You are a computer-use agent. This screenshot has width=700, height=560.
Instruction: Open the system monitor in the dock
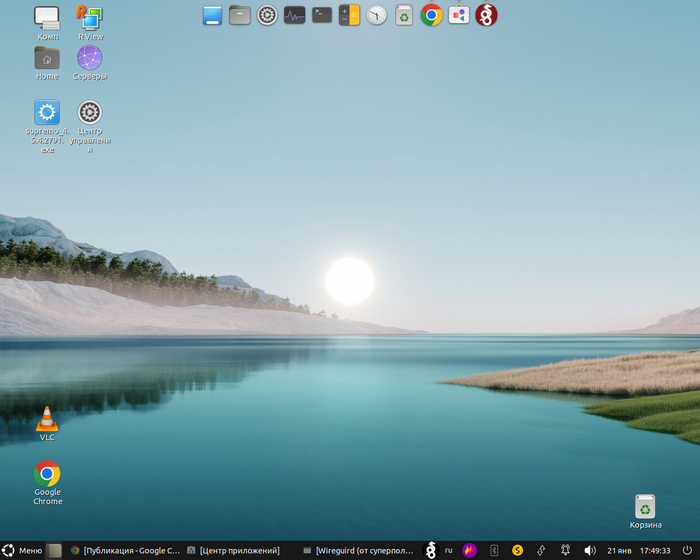(x=295, y=15)
